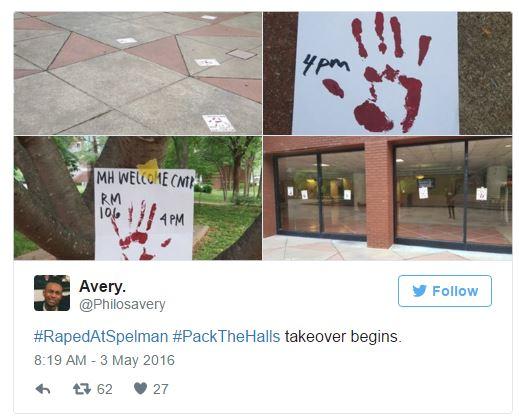Open the sidewalk flyers photo

(x=138, y=73)
